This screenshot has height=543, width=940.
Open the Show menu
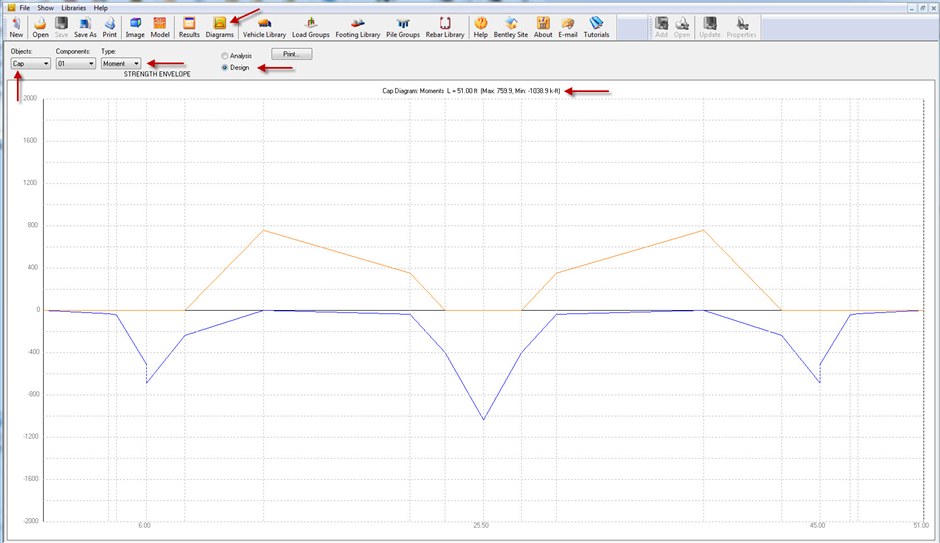46,7
